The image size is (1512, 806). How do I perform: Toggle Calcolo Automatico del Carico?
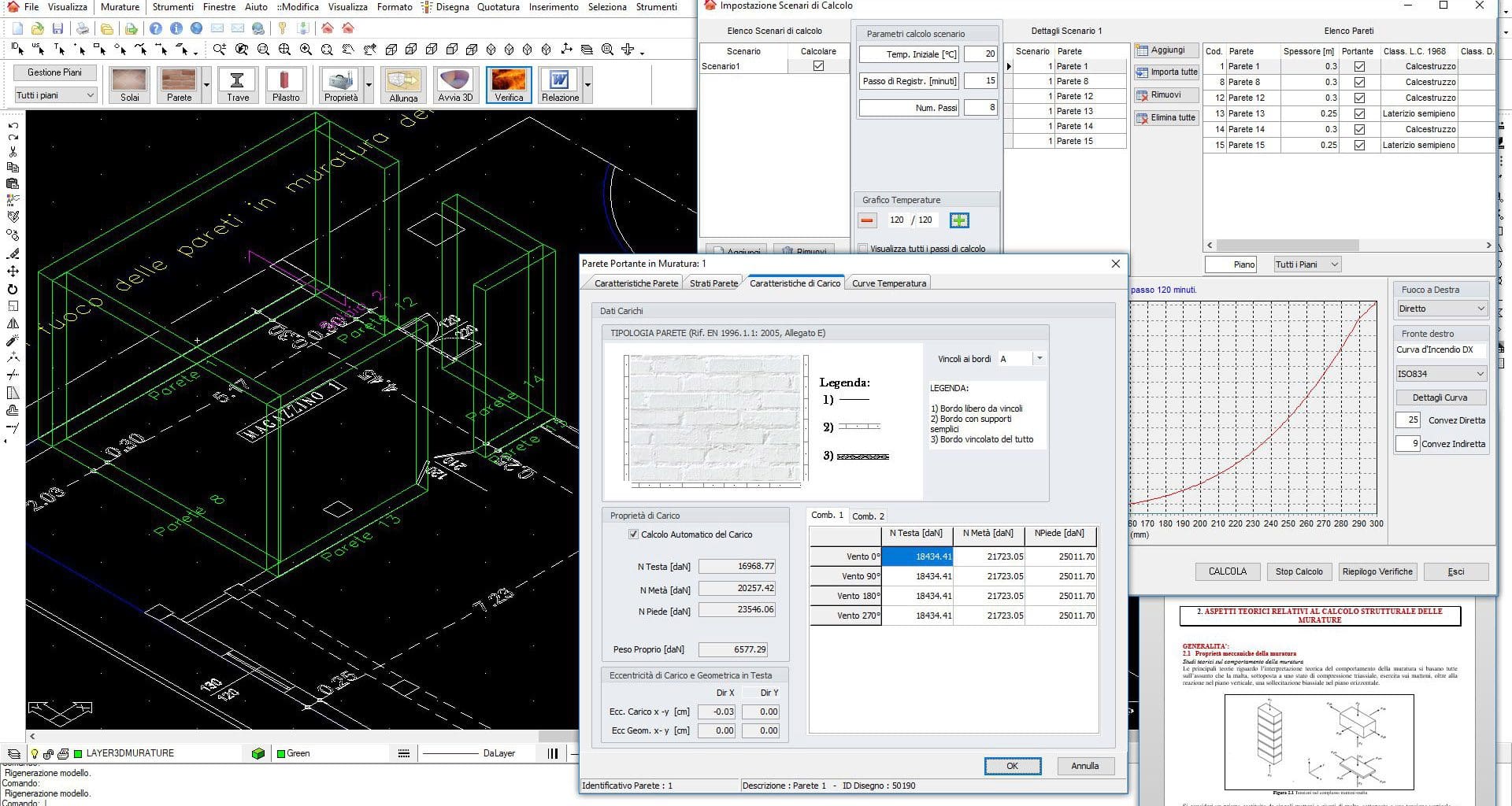[x=633, y=534]
